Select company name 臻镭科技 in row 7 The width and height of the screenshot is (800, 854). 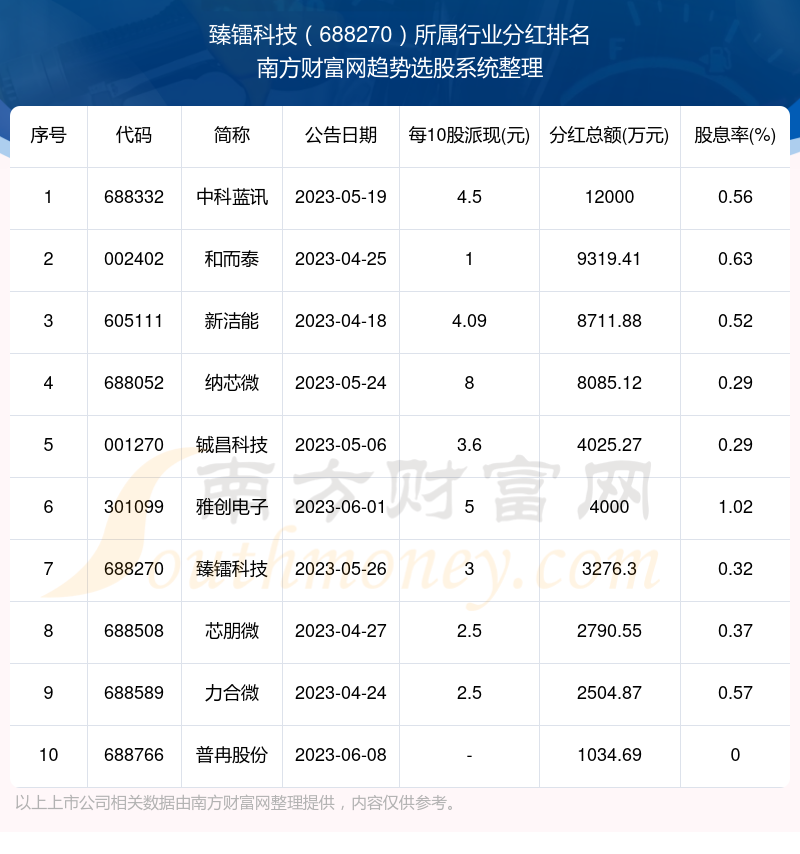[232, 570]
